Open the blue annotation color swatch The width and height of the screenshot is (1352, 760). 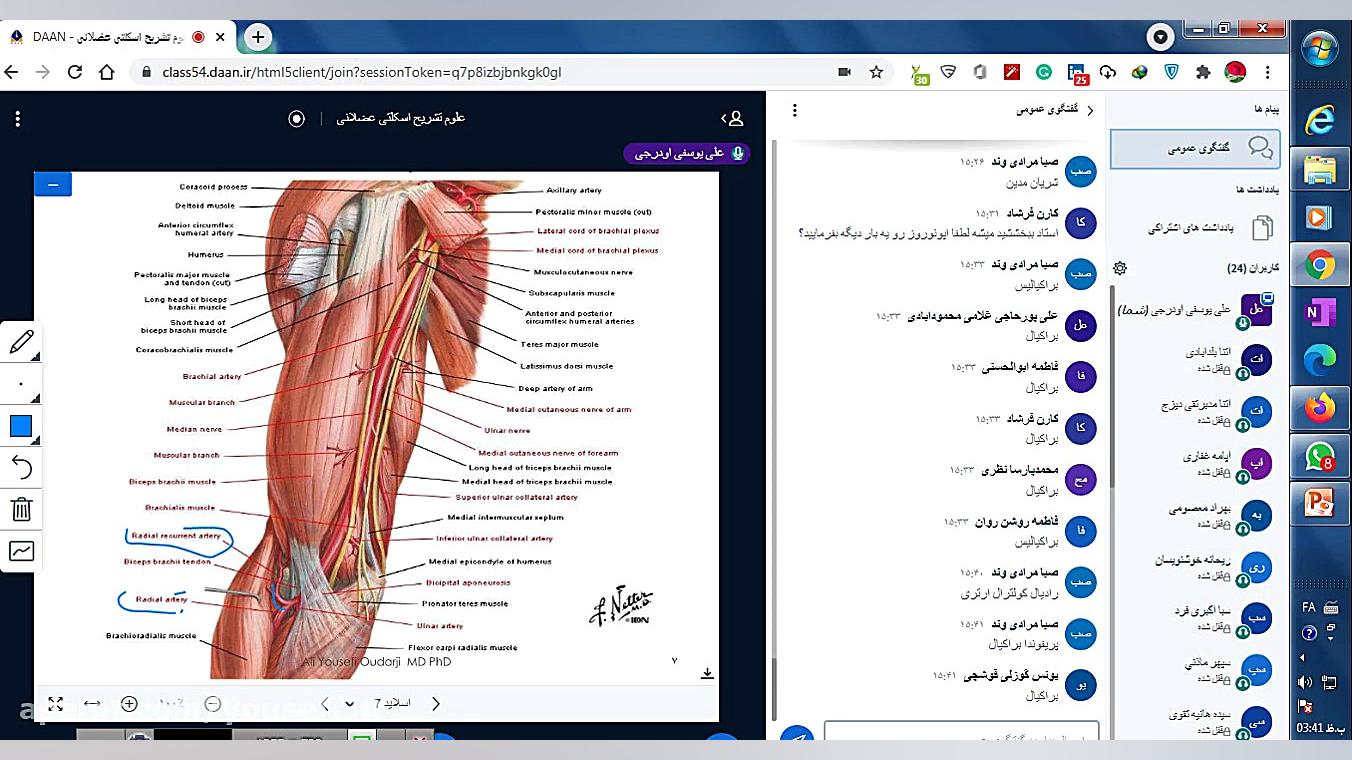click(x=22, y=427)
